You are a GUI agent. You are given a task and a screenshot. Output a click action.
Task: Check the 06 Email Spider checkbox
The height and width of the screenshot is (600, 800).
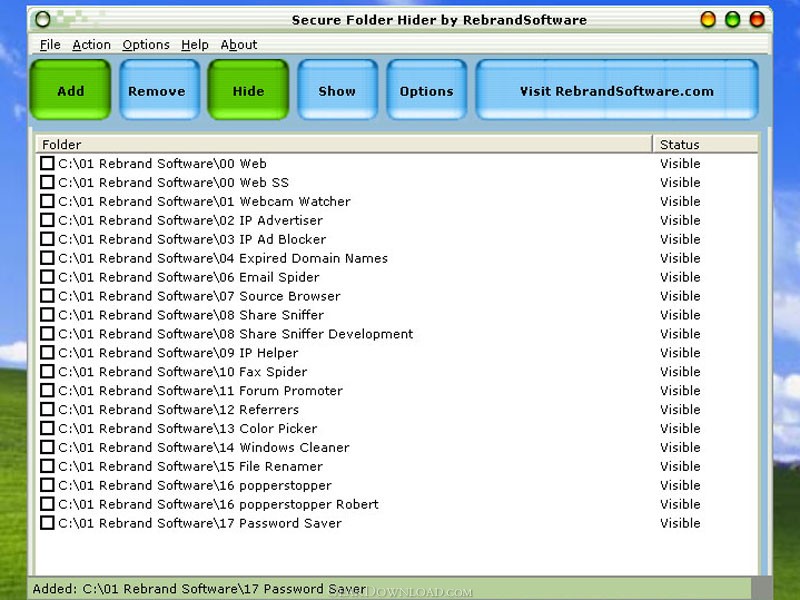tap(47, 277)
